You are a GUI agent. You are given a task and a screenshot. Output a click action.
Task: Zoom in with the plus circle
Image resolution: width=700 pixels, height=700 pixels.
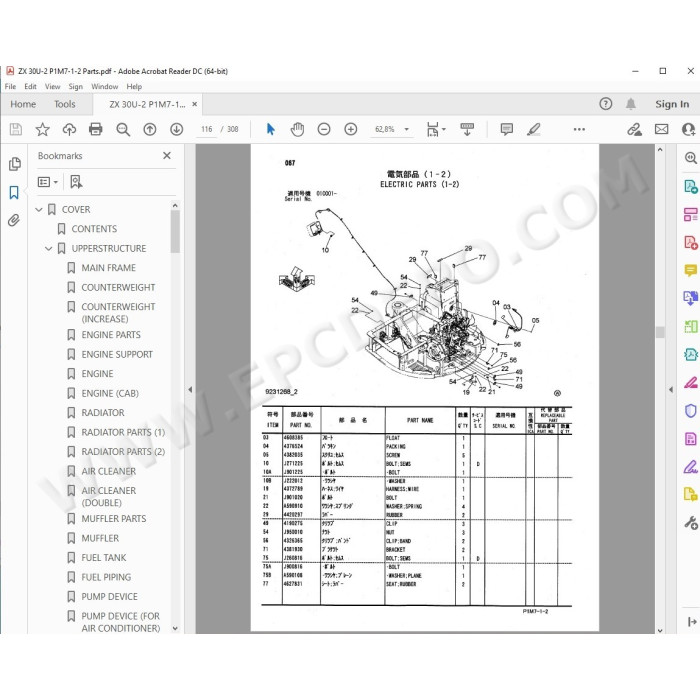(351, 129)
